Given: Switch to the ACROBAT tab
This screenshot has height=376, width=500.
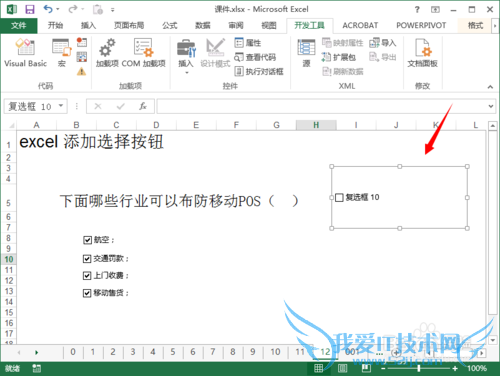Looking at the screenshot, I should pyautogui.click(x=360, y=25).
